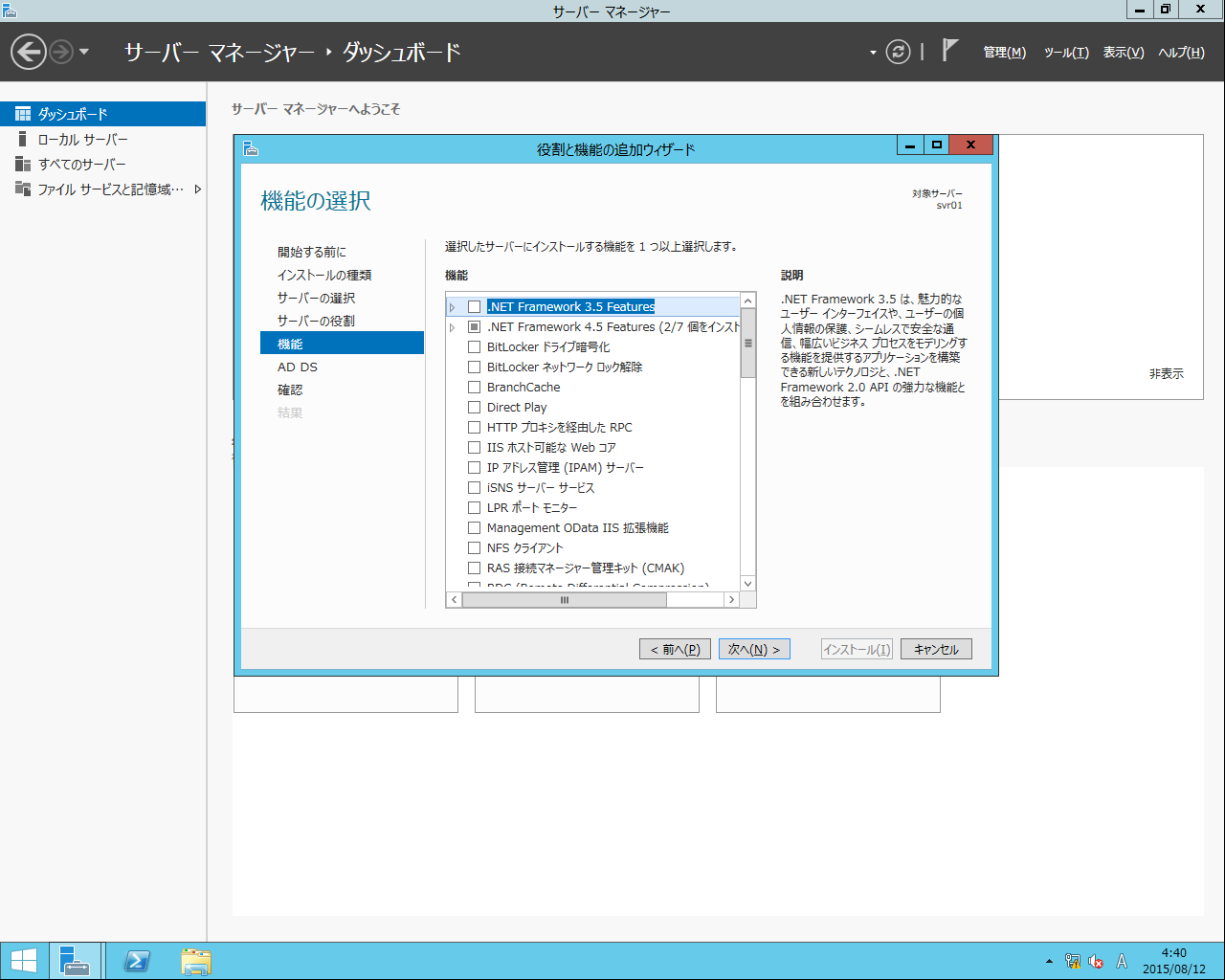Open PowerShell from the taskbar
1225x980 pixels.
pos(137,961)
